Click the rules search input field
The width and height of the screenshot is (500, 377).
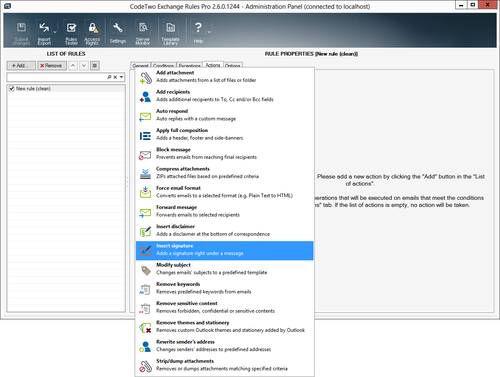57,77
